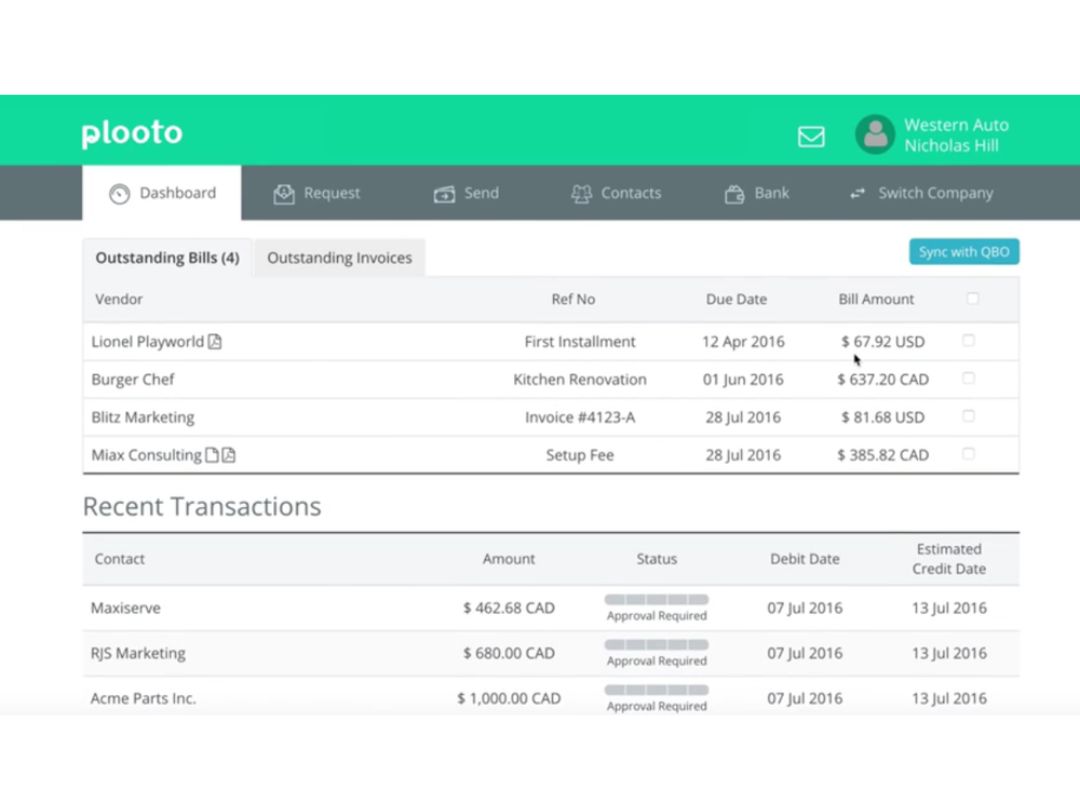Open the Dashboard tab

[162, 193]
